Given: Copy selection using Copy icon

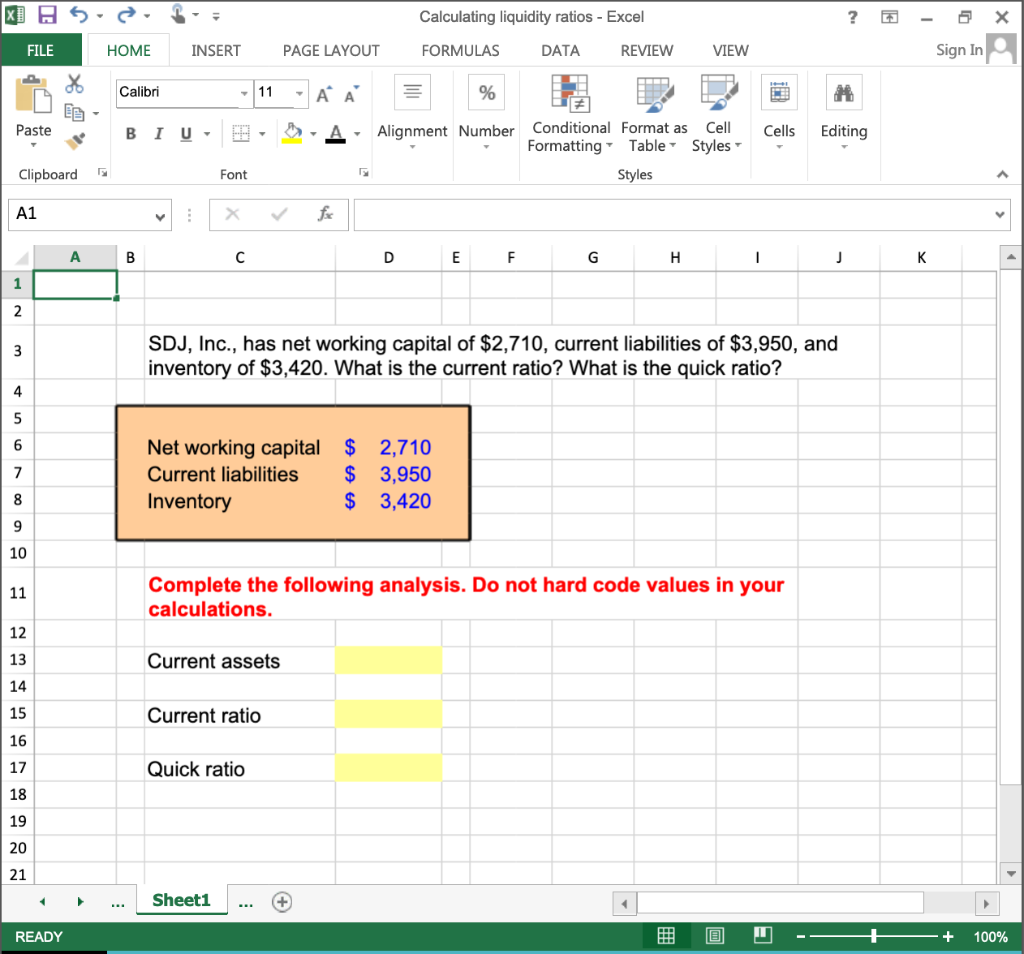Looking at the screenshot, I should (x=74, y=113).
